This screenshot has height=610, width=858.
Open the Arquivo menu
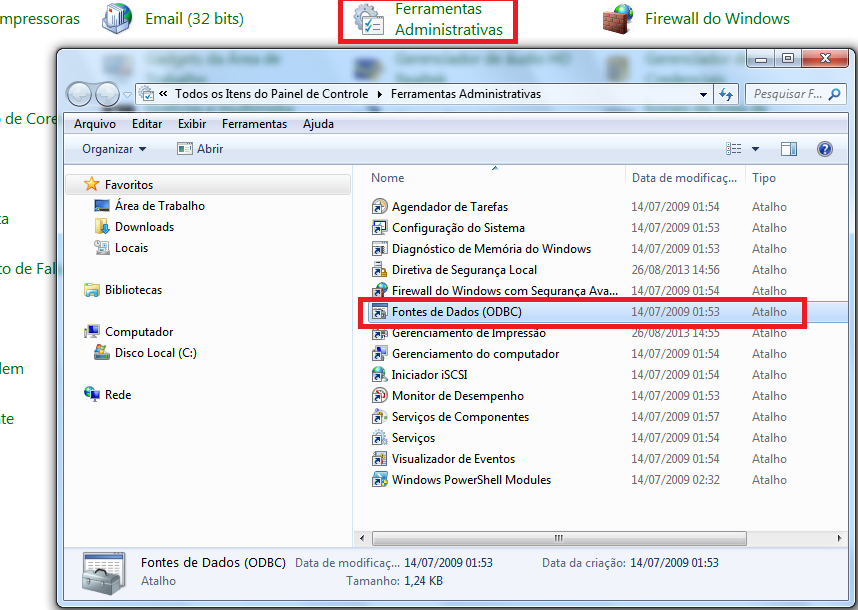(x=95, y=124)
